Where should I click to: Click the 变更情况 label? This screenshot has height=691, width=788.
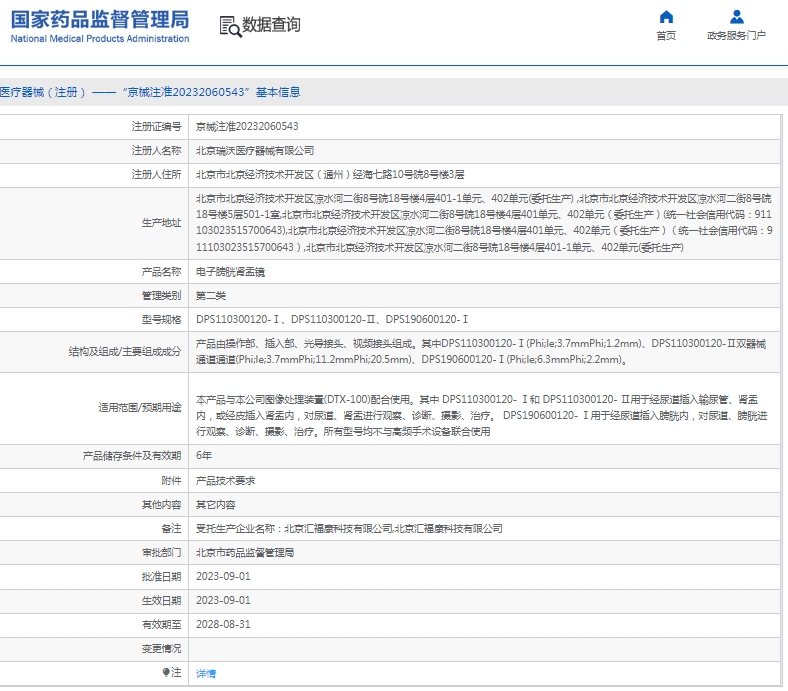[x=161, y=649]
